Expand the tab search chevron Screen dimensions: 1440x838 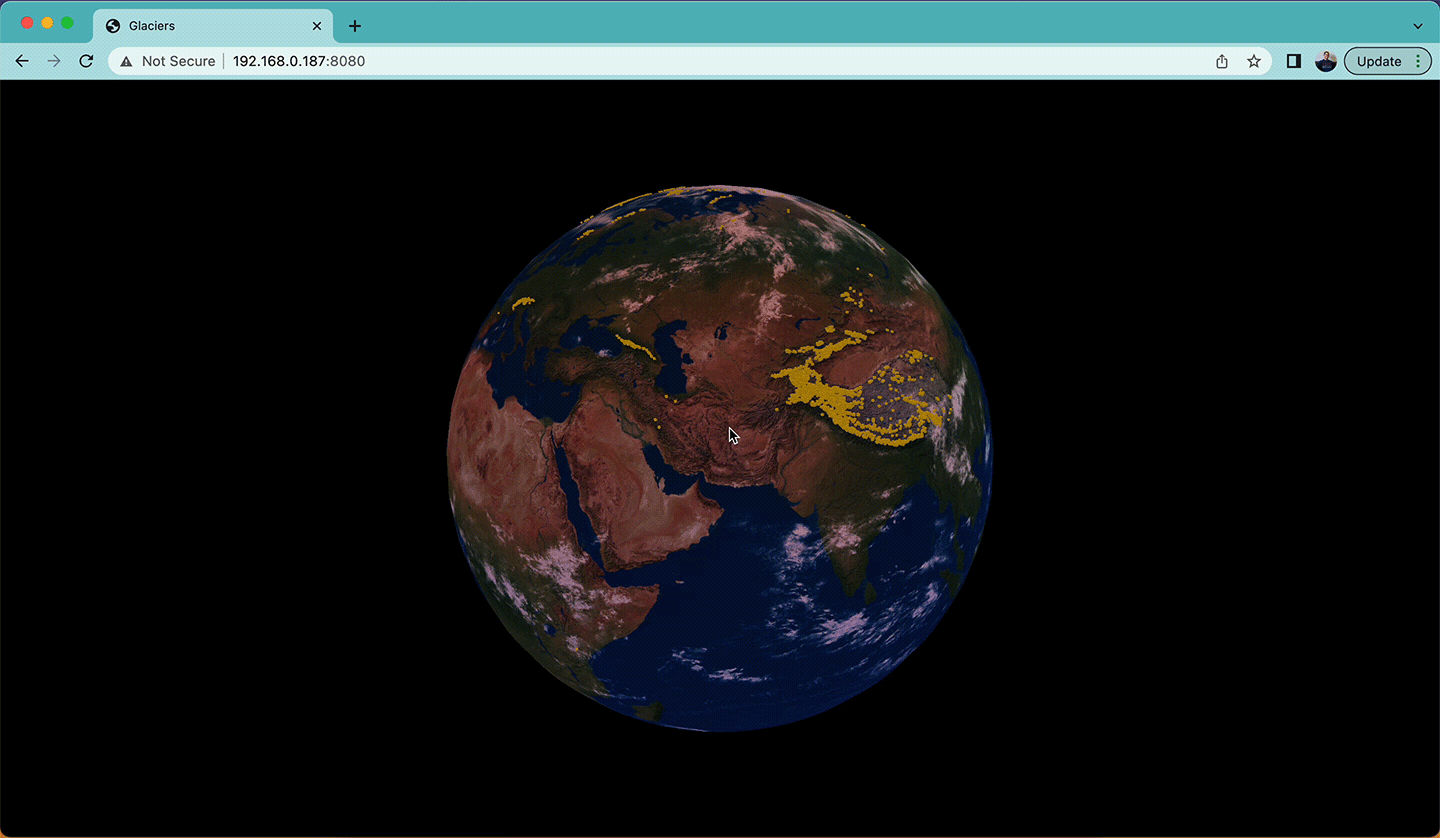click(1418, 26)
